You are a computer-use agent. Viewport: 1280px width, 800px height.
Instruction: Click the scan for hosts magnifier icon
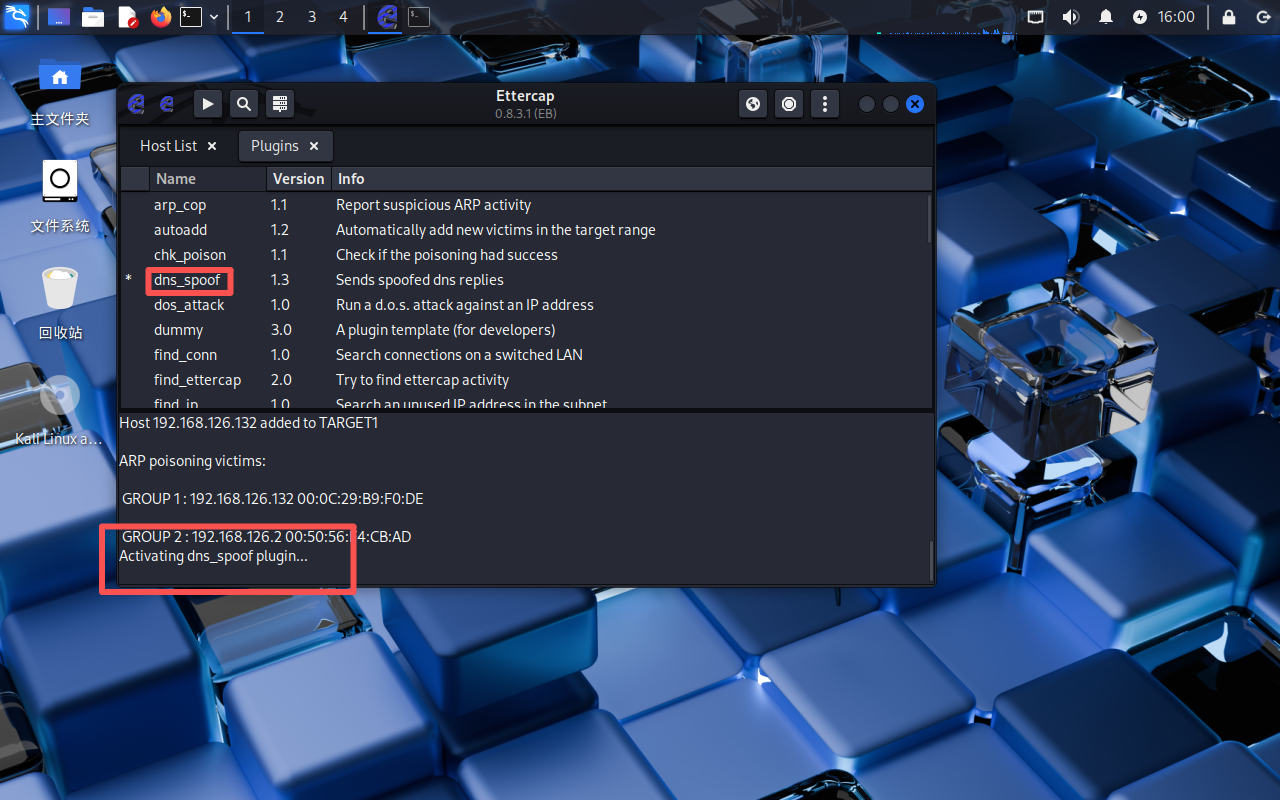click(244, 103)
